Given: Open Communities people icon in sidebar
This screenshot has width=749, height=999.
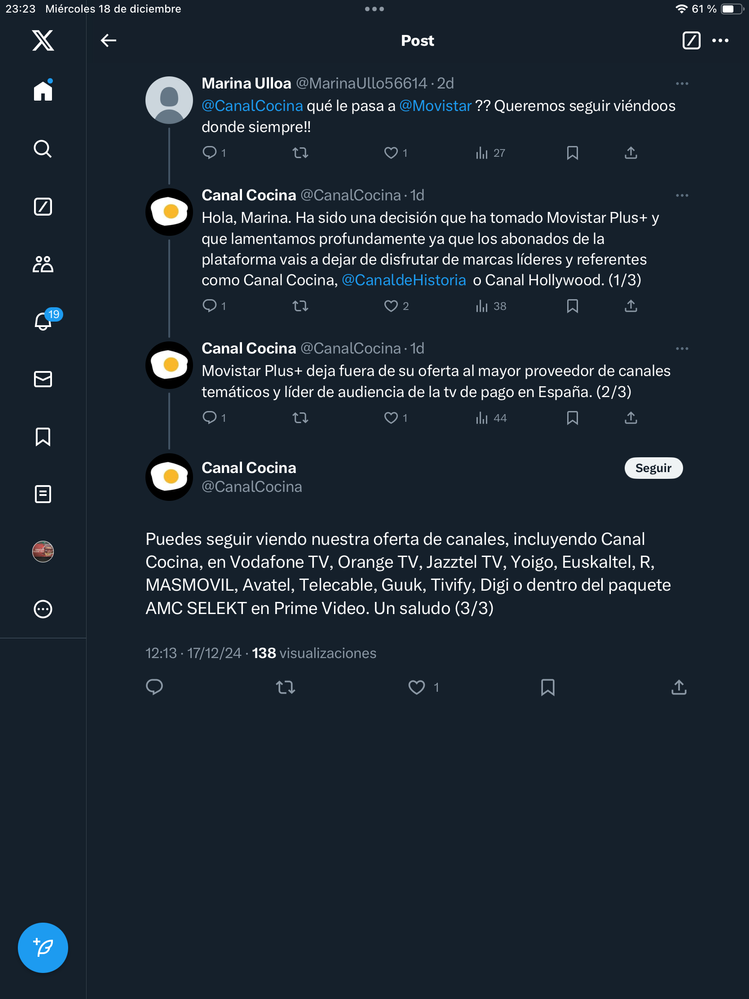Looking at the screenshot, I should 43,264.
